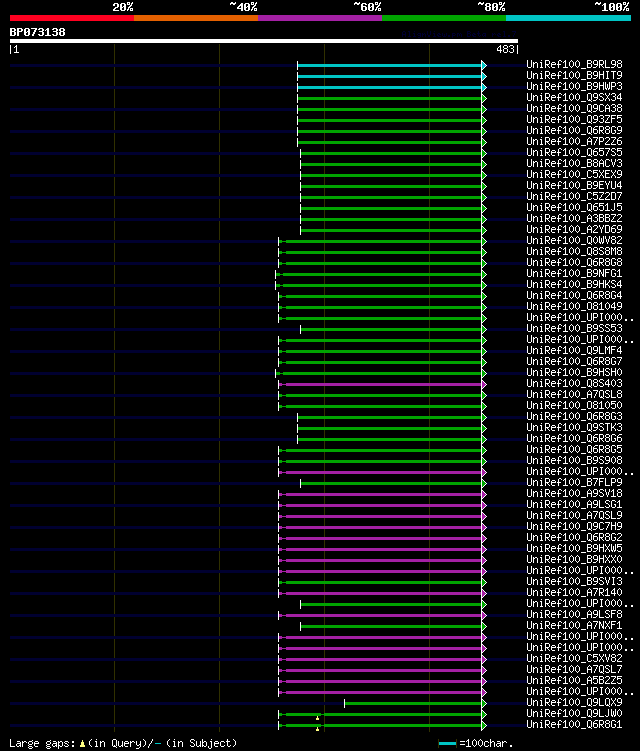Click the yellow gap marker in the Q6R8G1 row
Viewport: 640px width, 751px height.
317,729
